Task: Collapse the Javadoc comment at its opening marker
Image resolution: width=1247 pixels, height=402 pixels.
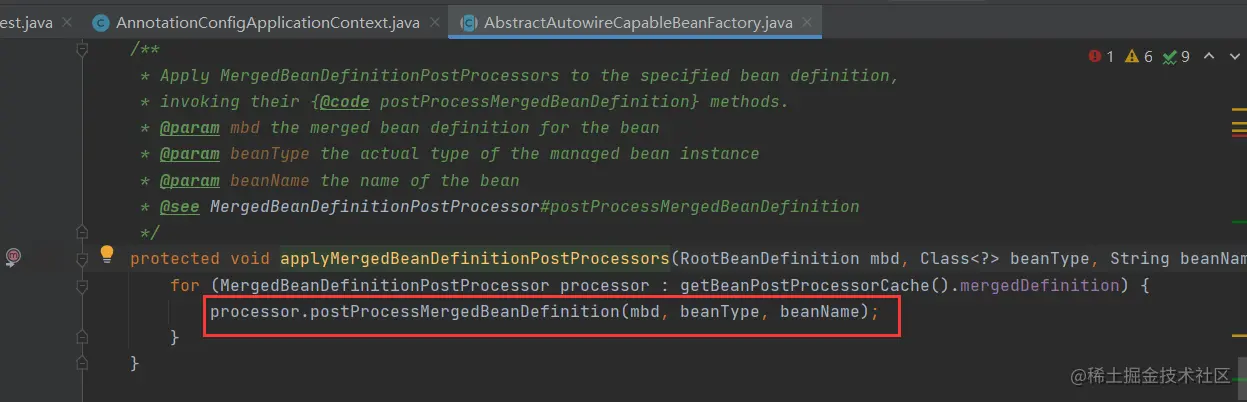Action: click(x=84, y=49)
